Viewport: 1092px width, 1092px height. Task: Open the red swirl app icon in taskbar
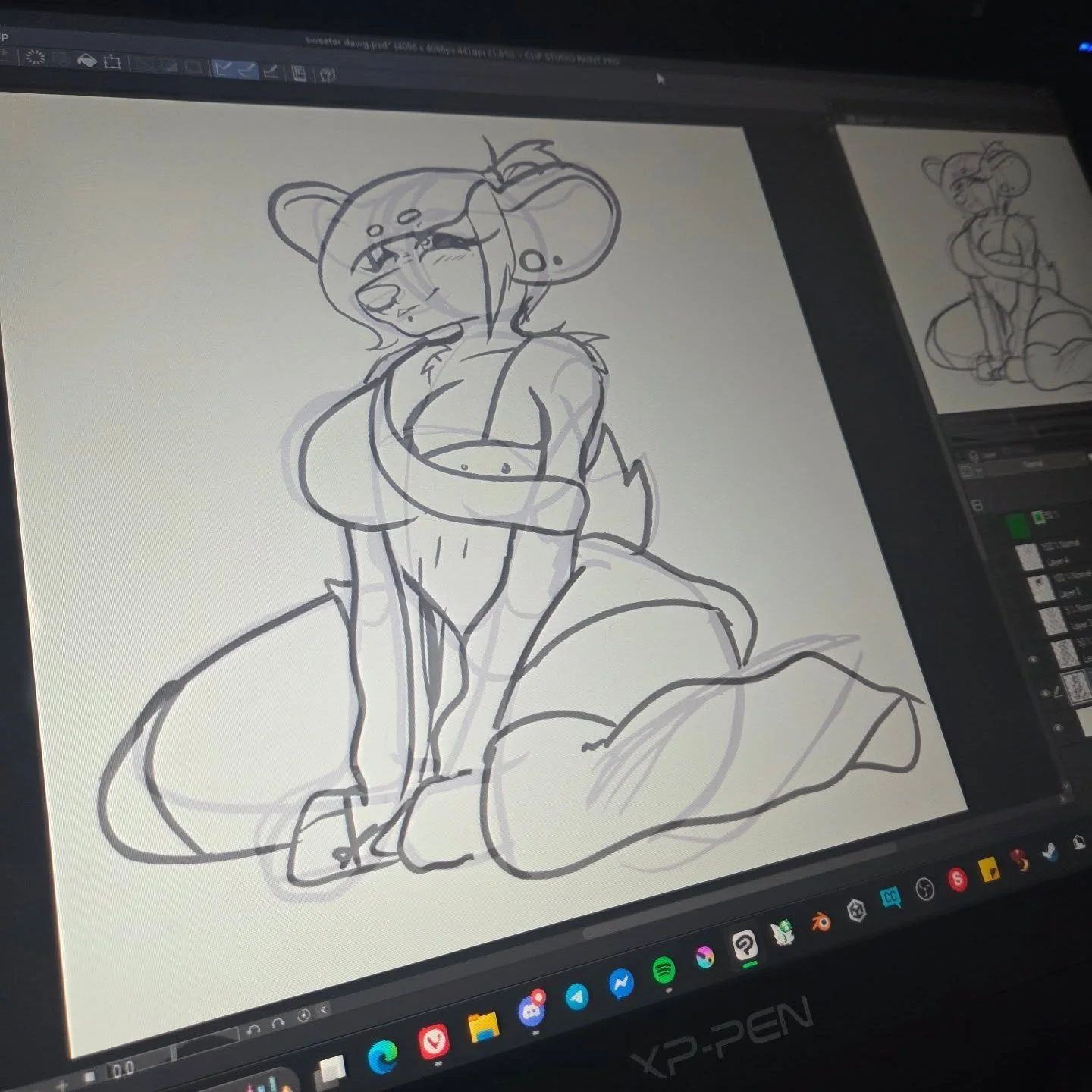(x=1020, y=861)
